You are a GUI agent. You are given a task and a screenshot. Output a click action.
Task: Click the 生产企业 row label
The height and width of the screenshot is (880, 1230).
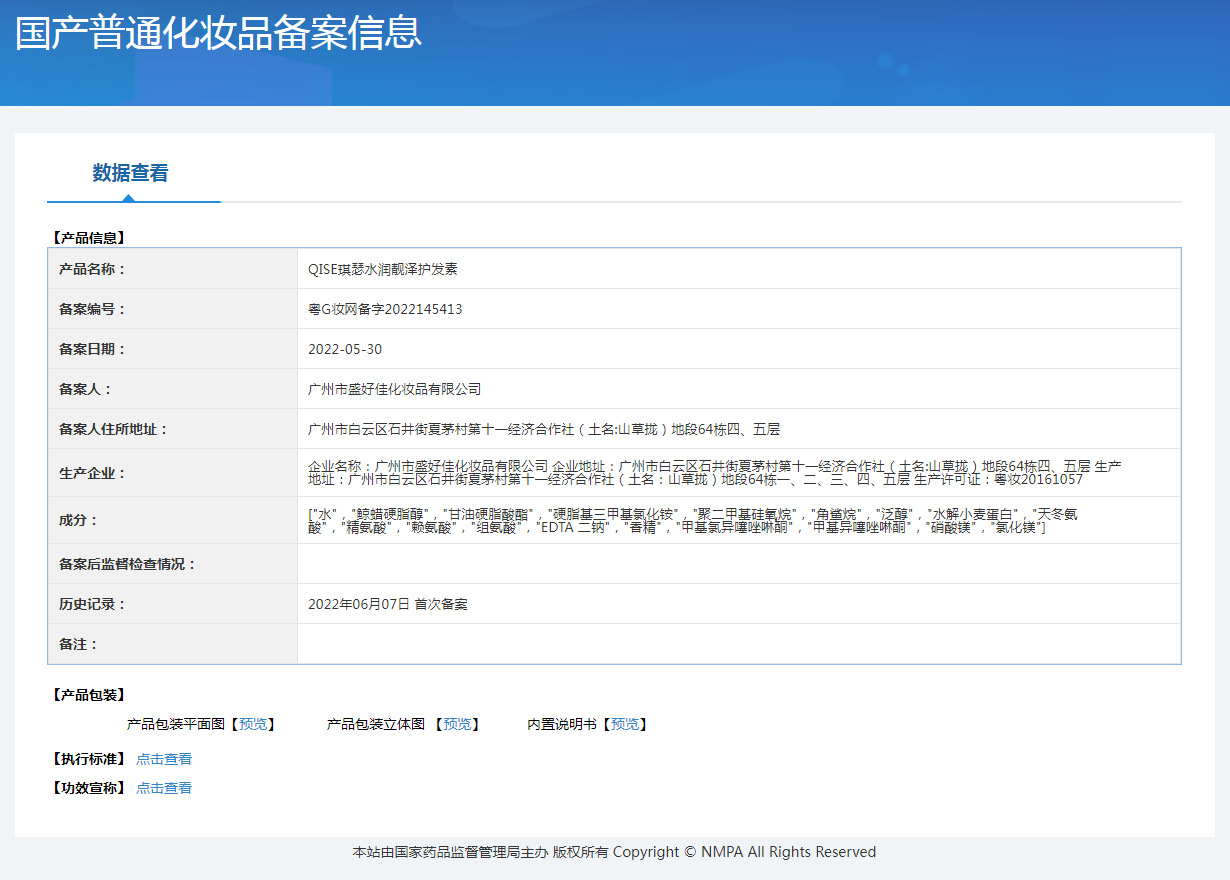tap(93, 473)
